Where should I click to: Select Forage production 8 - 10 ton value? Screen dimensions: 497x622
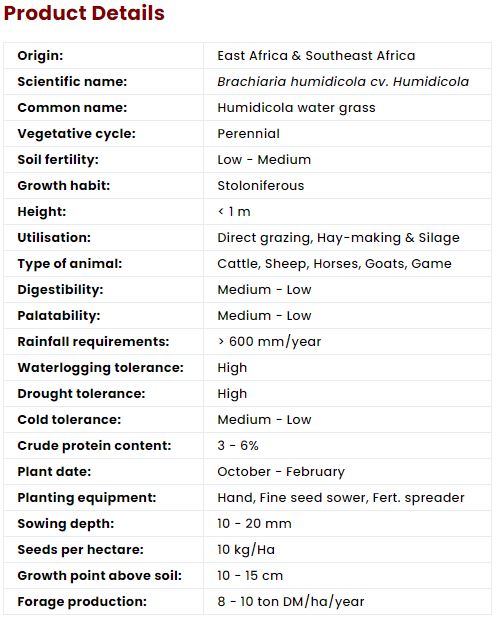click(x=291, y=602)
